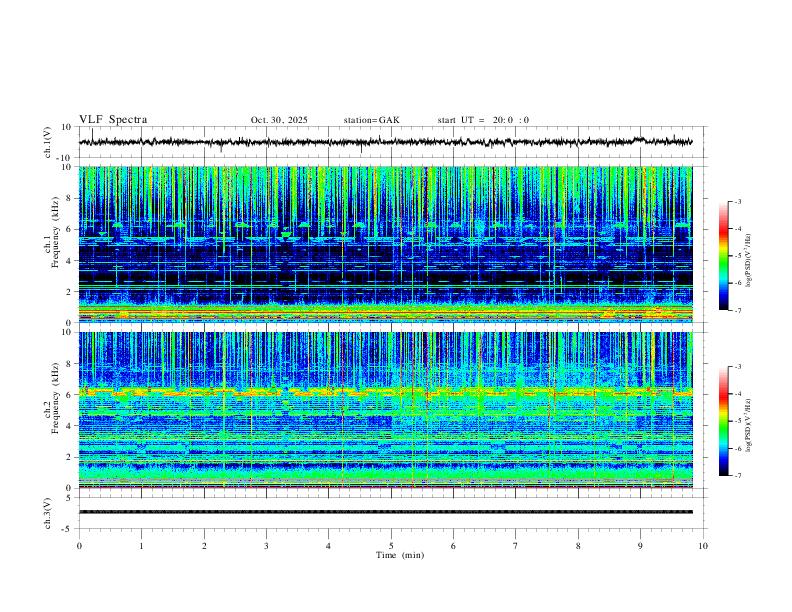The image size is (792, 612).
Task: Click the ch.2 PSD color scale bar
Action: click(x=724, y=421)
